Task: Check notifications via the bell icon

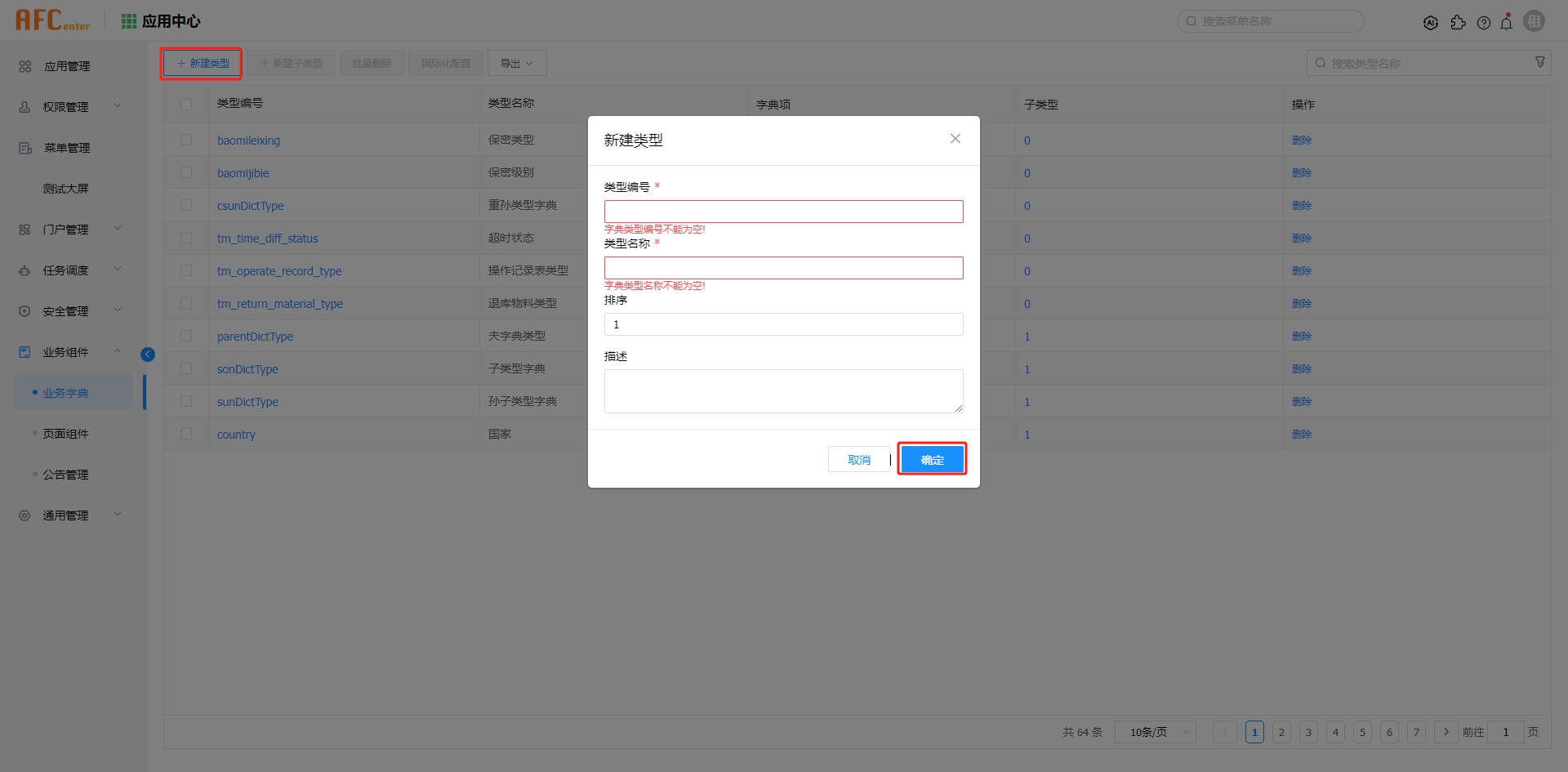Action: pos(1507,22)
